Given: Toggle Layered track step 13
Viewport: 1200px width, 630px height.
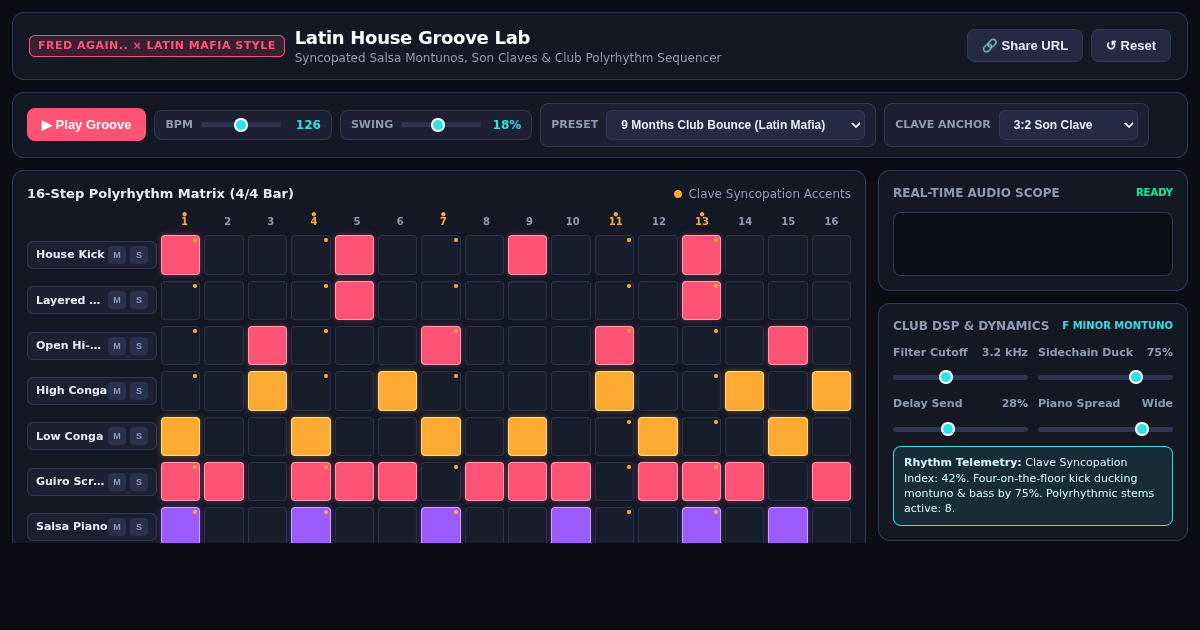Looking at the screenshot, I should coord(701,300).
